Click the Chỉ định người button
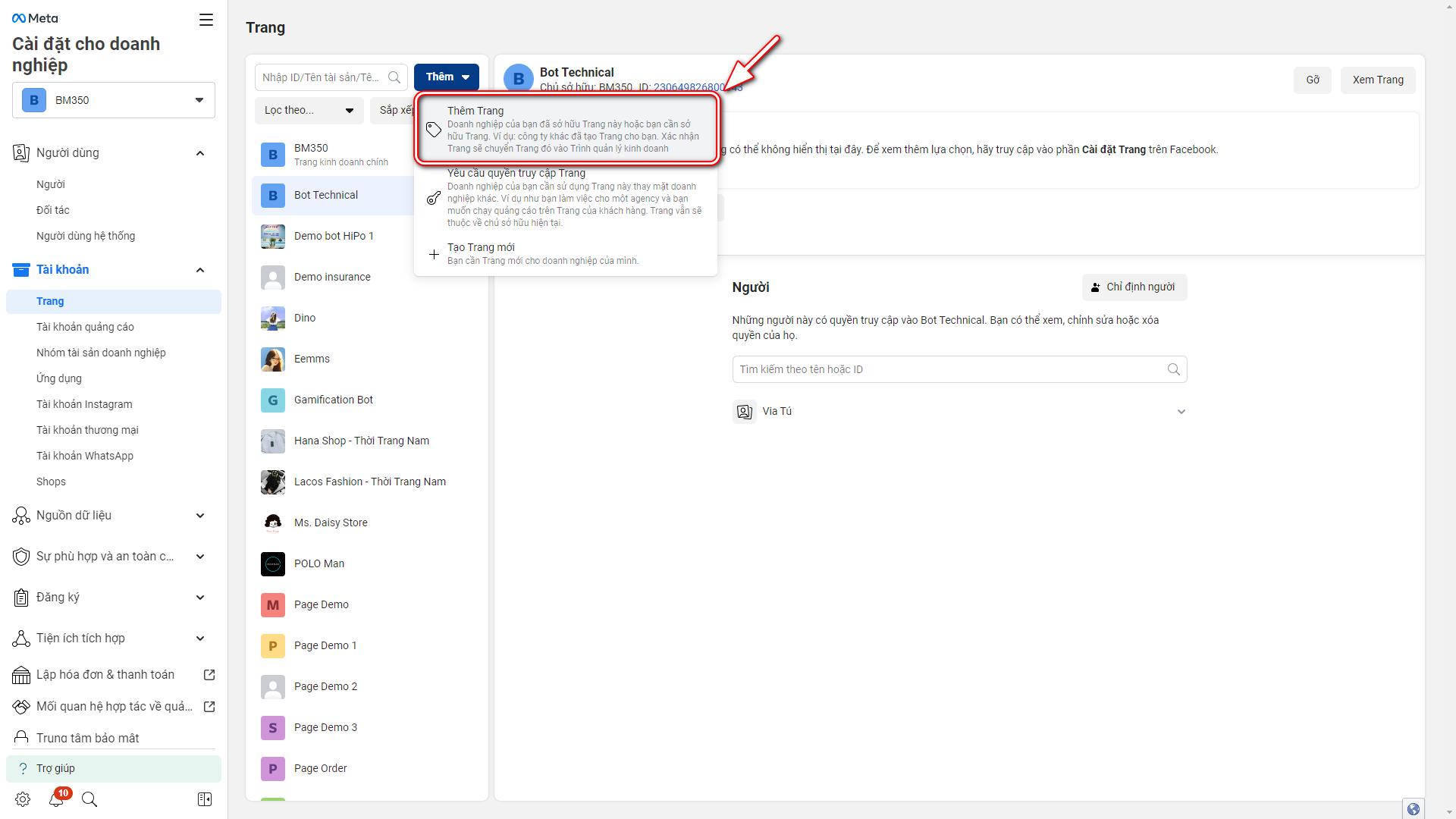Viewport: 1456px width, 819px height. click(1134, 287)
